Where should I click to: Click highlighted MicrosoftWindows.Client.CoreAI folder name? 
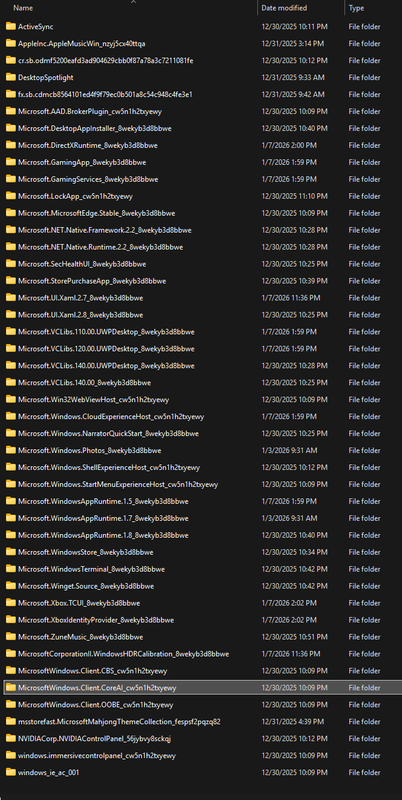97,687
